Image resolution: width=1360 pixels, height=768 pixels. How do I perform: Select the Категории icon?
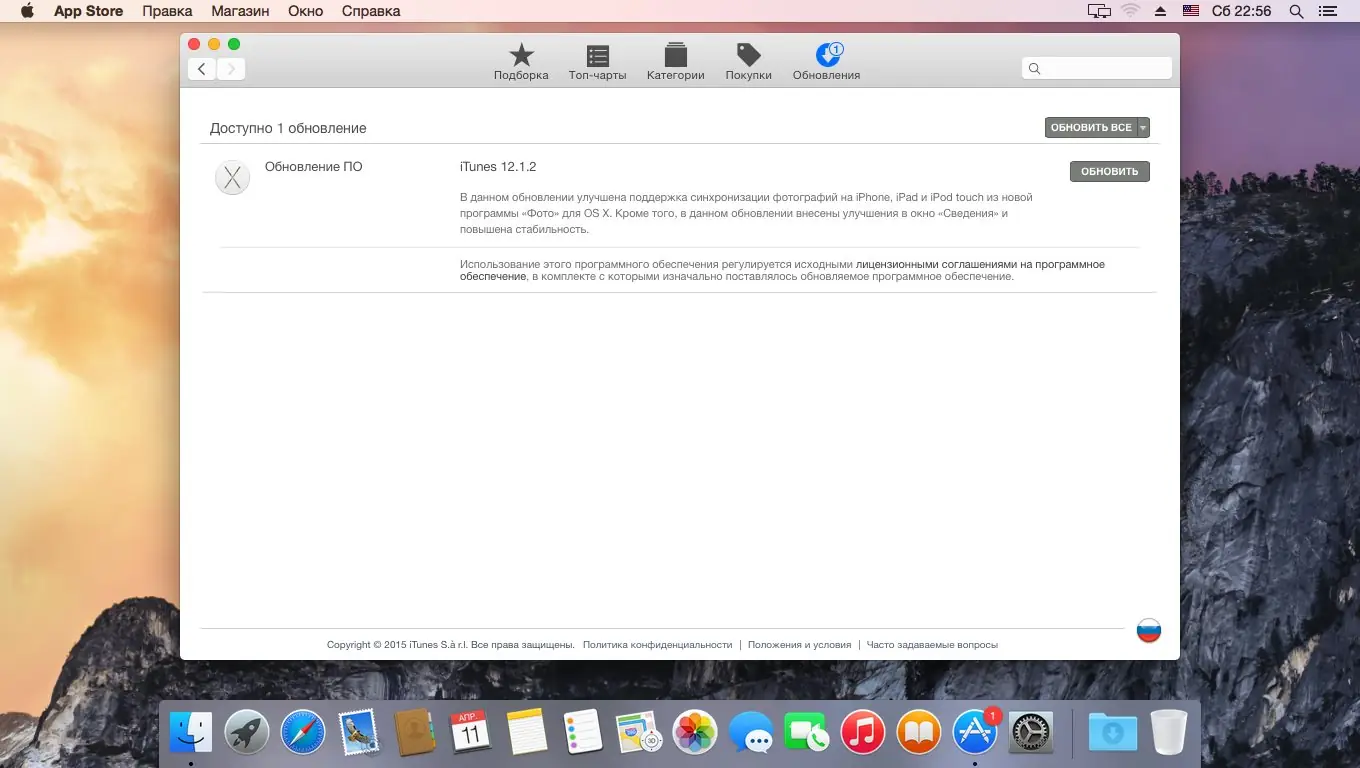(675, 57)
